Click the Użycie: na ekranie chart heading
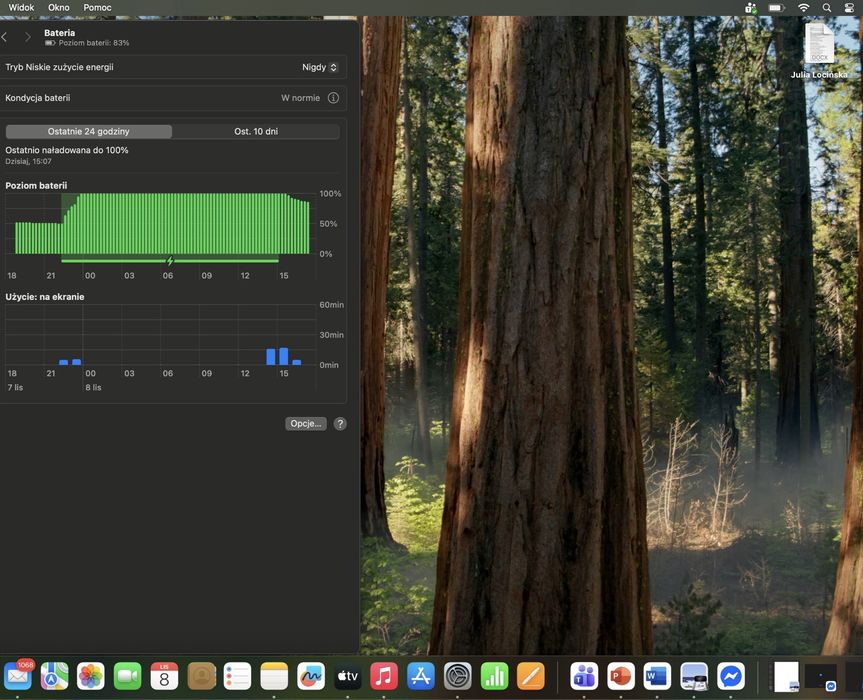 [45, 297]
